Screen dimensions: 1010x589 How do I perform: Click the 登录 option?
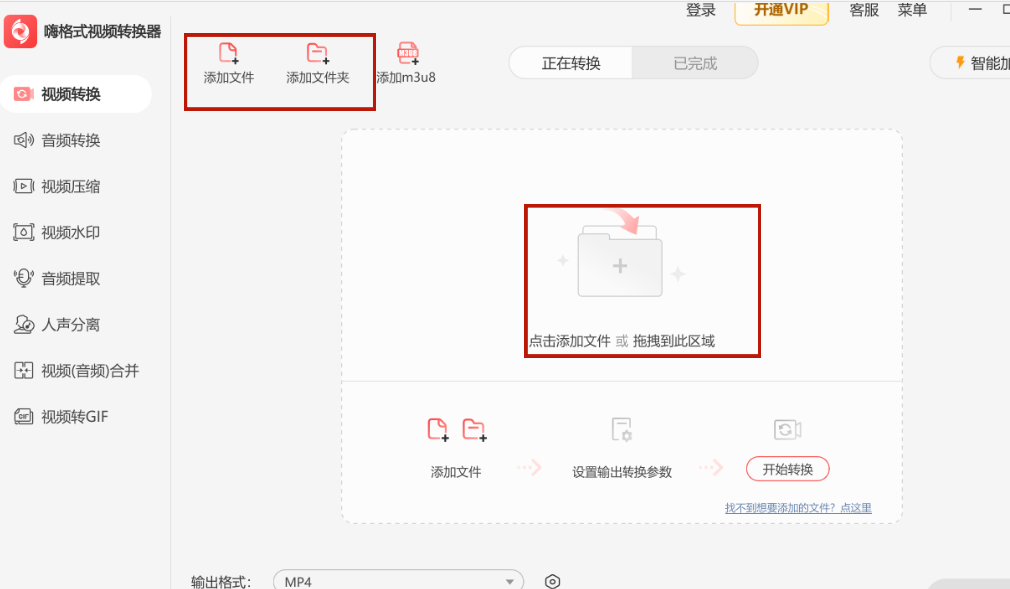coord(700,10)
